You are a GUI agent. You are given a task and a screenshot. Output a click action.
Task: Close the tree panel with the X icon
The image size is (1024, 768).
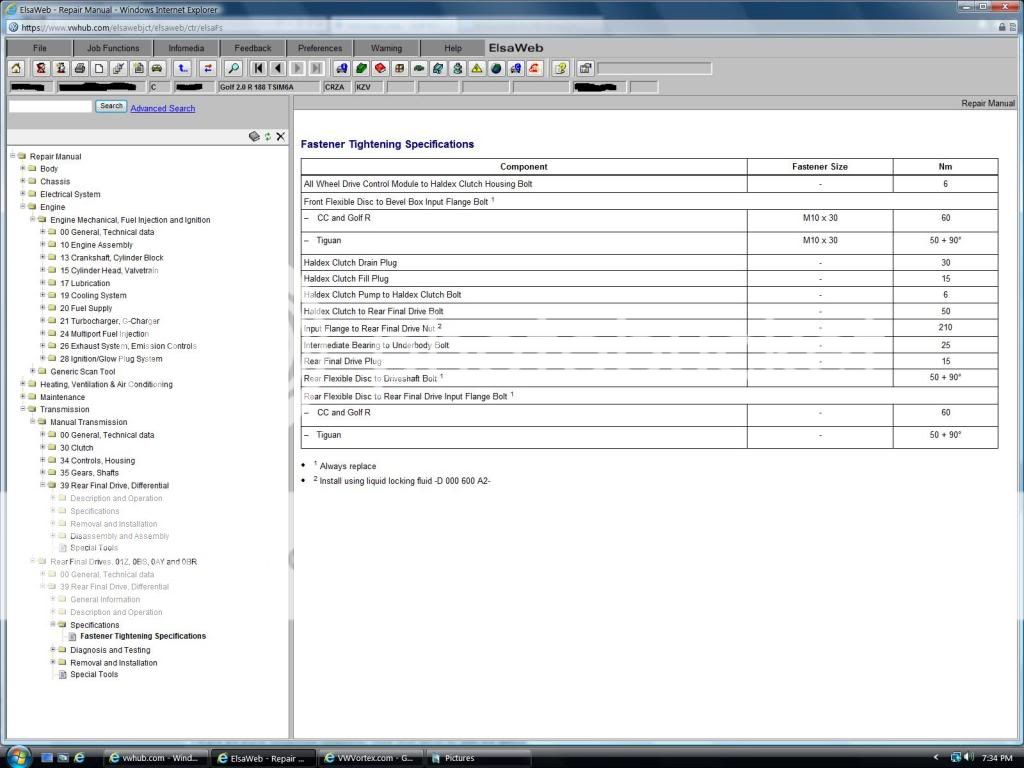coord(281,136)
